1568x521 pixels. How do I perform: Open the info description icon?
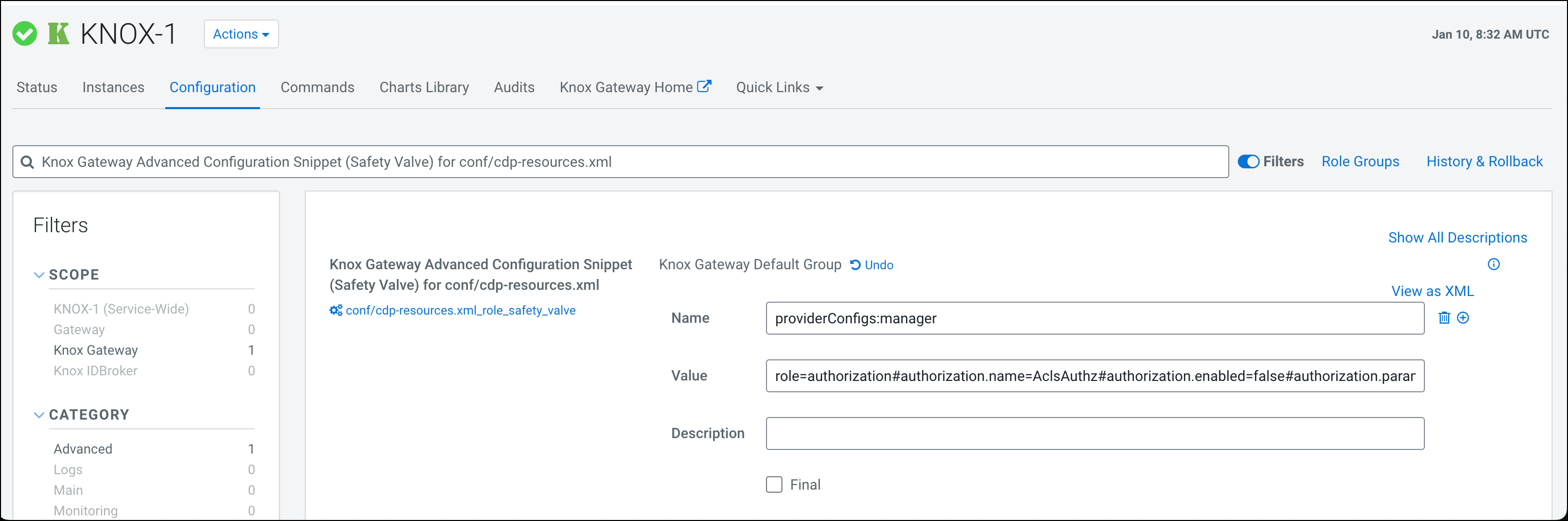1493,264
